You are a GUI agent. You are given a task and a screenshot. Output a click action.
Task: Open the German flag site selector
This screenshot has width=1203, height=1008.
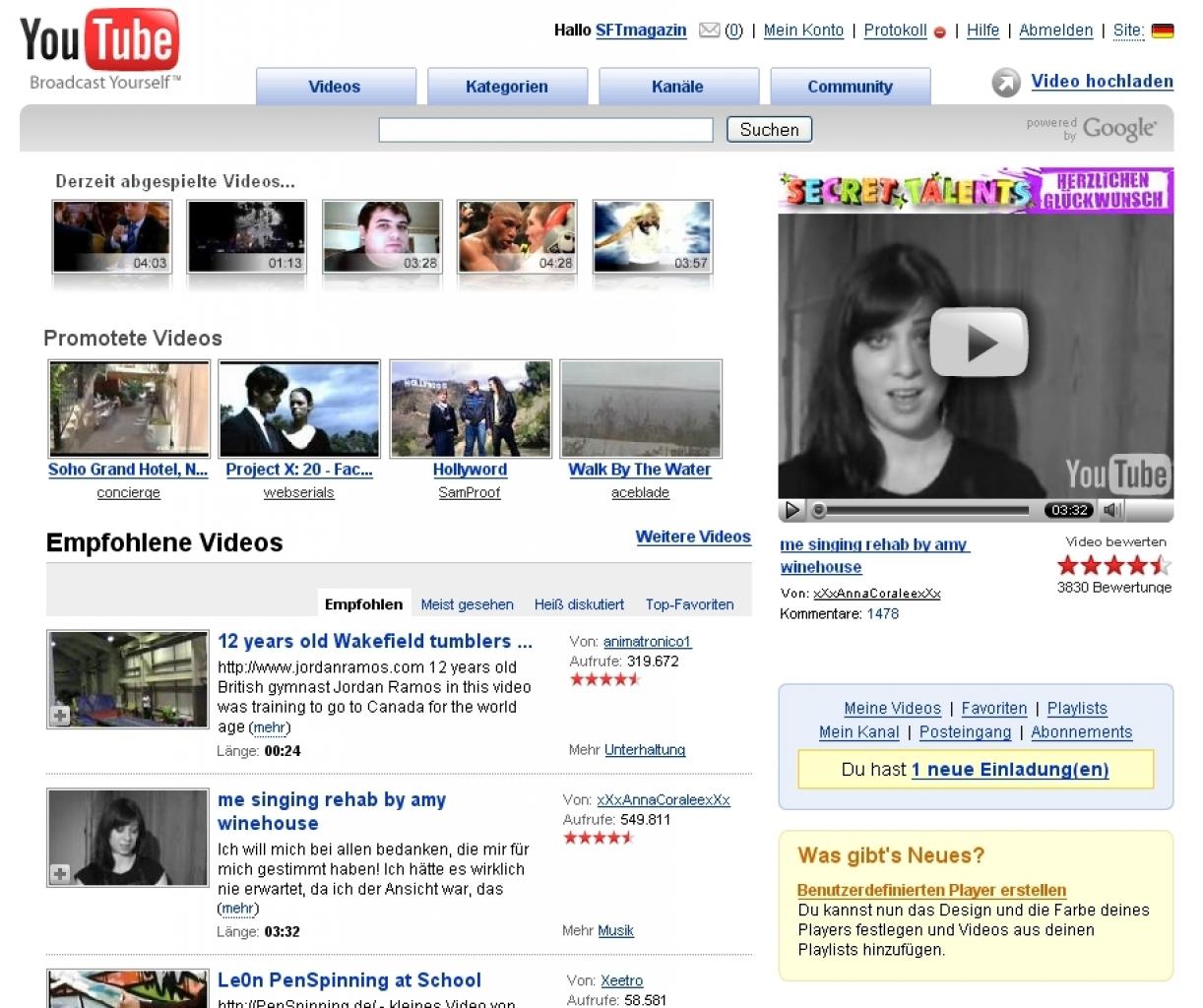(x=1163, y=31)
